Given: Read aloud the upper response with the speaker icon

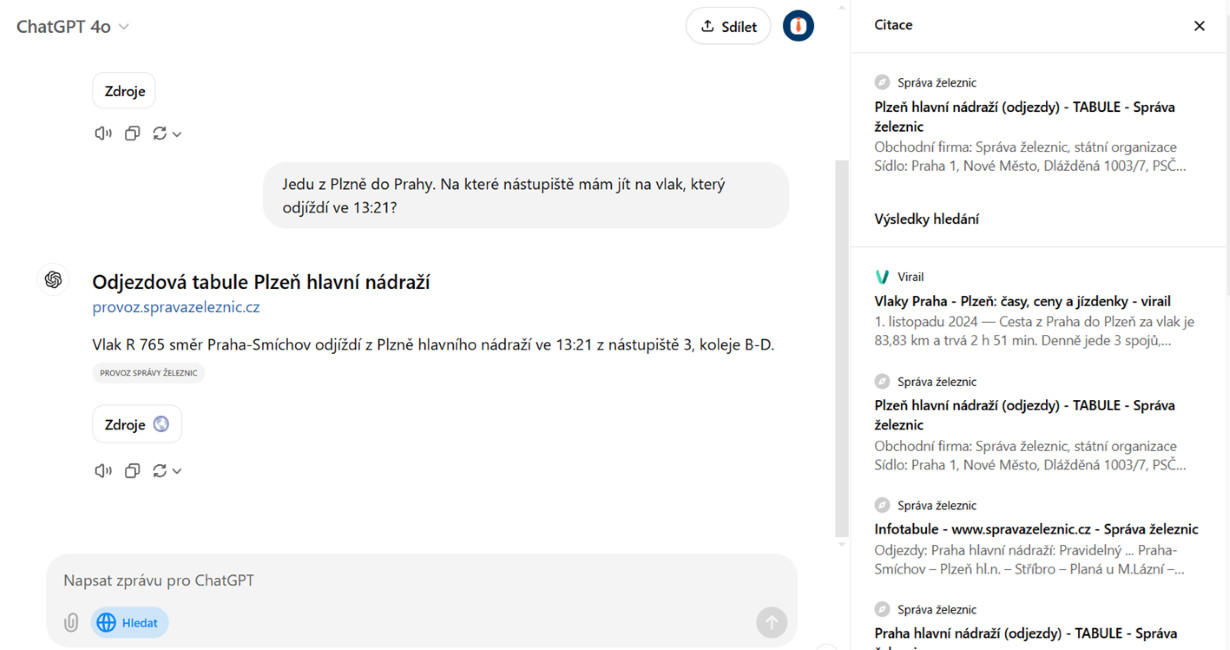Looking at the screenshot, I should (x=103, y=133).
